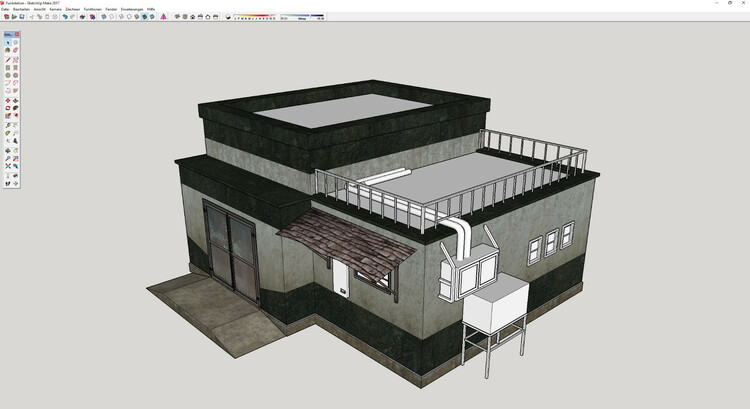750x409 pixels.
Task: Pick the Rotated Rectangle tool
Action: [16, 67]
